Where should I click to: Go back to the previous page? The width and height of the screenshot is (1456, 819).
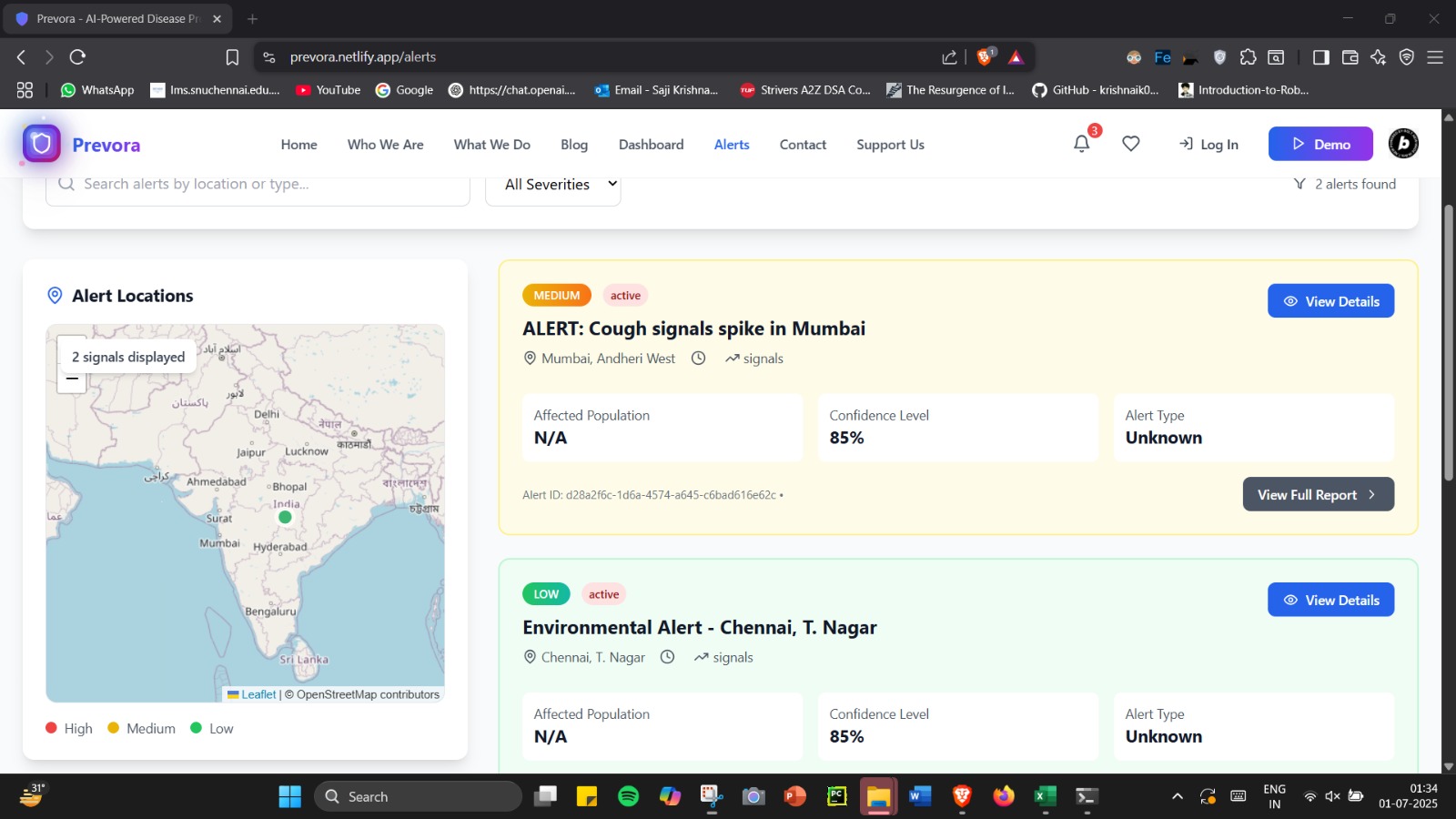[22, 57]
